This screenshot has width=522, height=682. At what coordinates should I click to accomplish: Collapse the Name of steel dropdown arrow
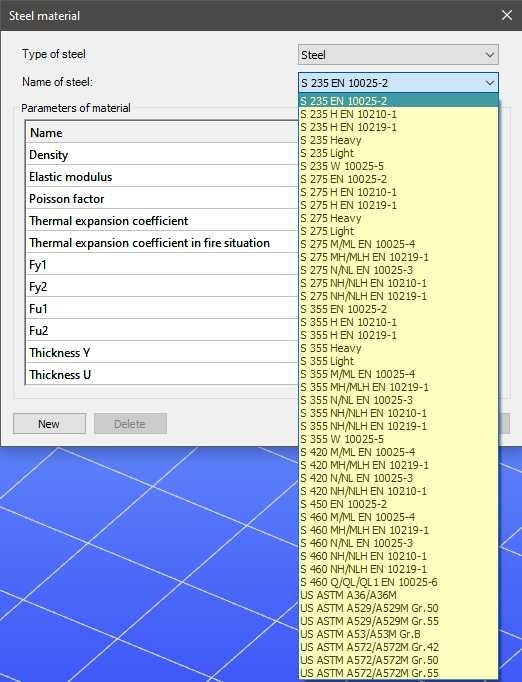490,83
